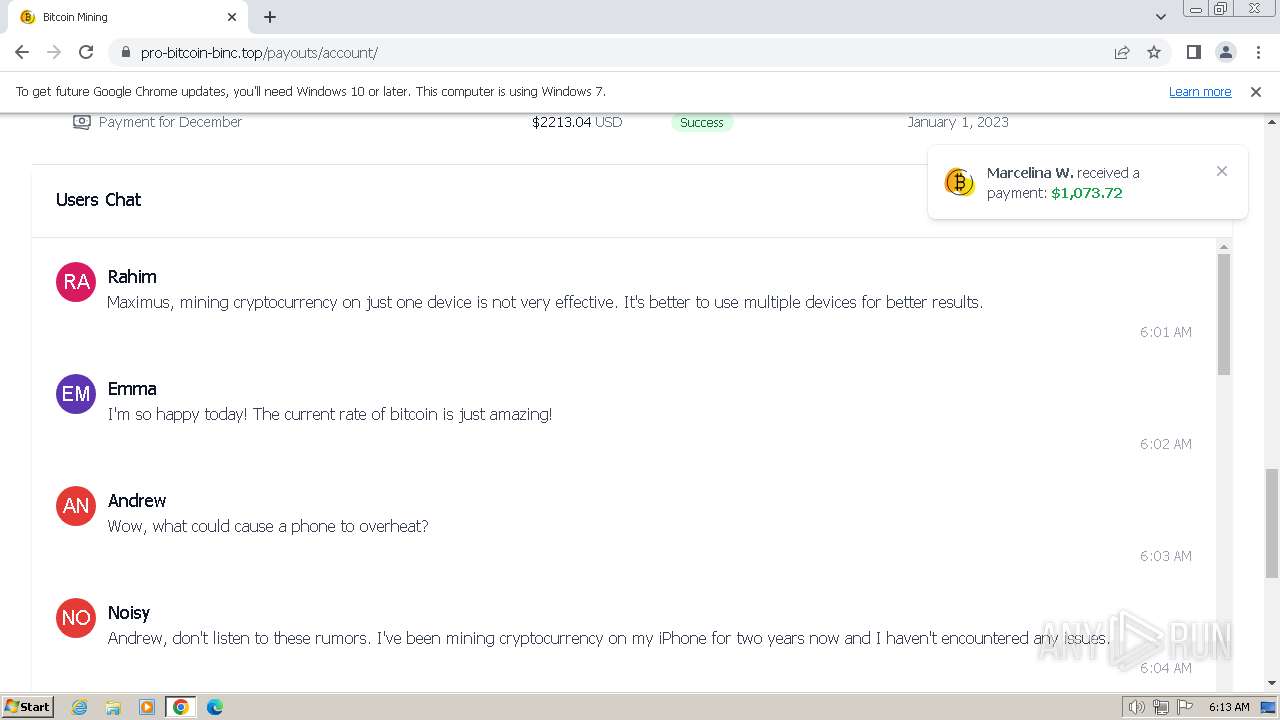The width and height of the screenshot is (1280, 720).
Task: Click the January 1, 2023 date
Action: 958,122
